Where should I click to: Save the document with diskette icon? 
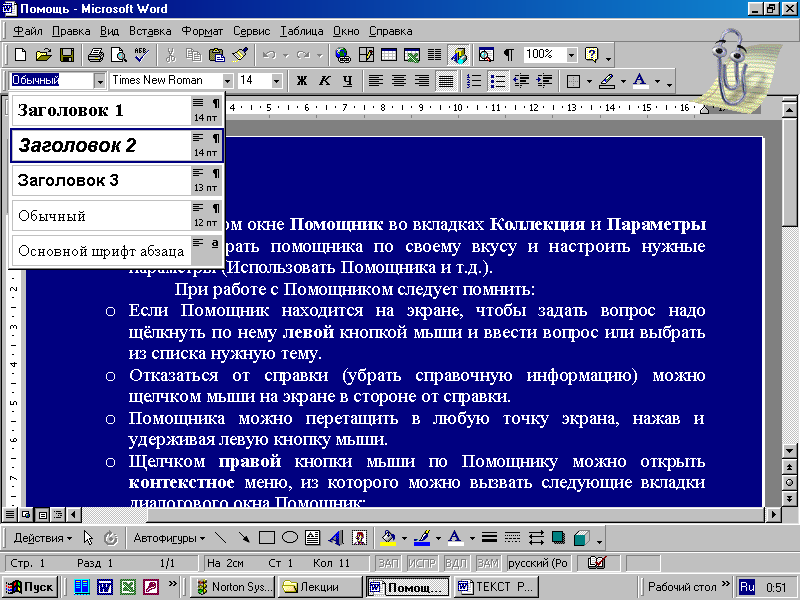tap(67, 55)
